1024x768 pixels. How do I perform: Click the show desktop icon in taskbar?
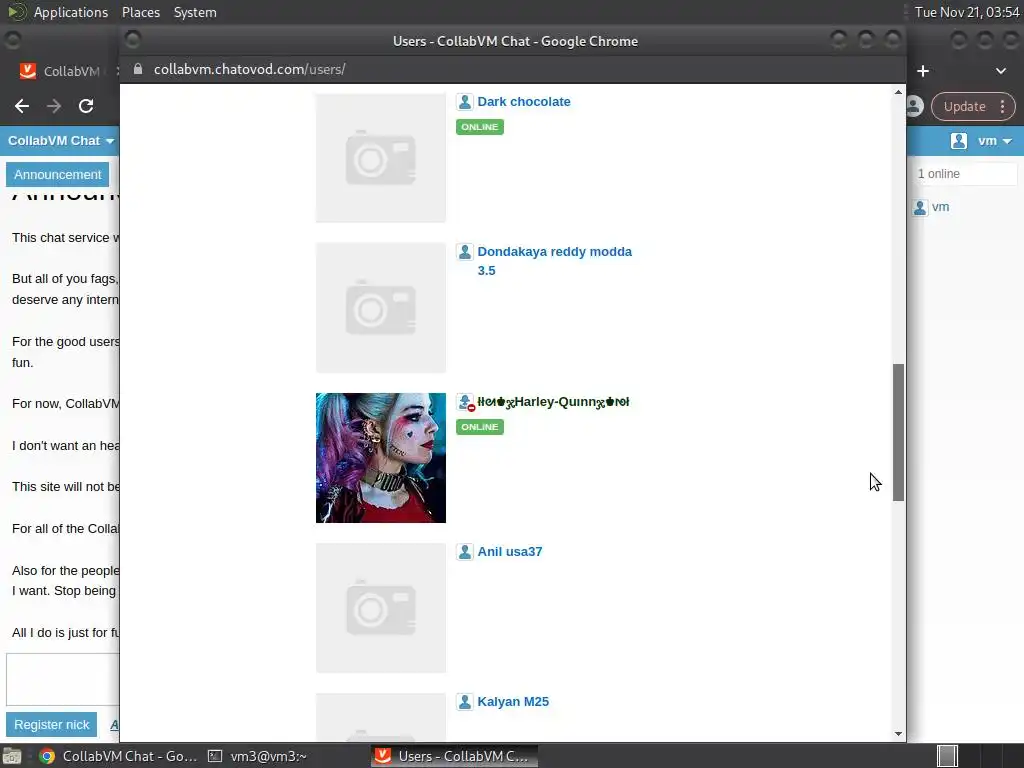coord(12,756)
